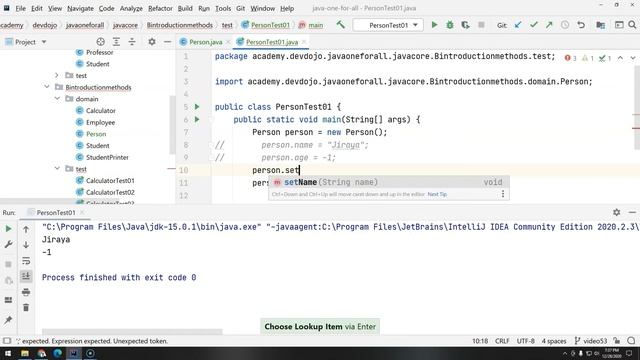This screenshot has height=360, width=640.
Task: Pin the Run tab with pin icon
Action: 8,320
